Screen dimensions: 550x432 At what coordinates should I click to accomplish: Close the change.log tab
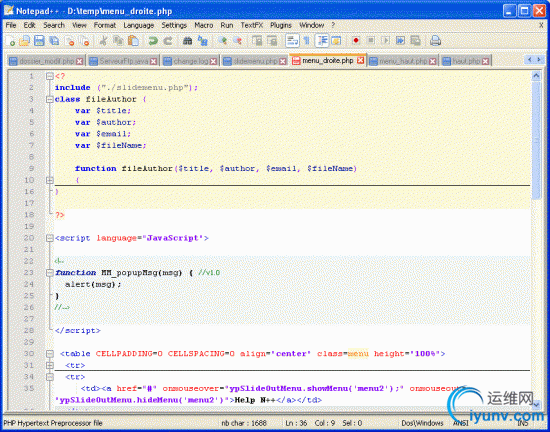coord(213,61)
